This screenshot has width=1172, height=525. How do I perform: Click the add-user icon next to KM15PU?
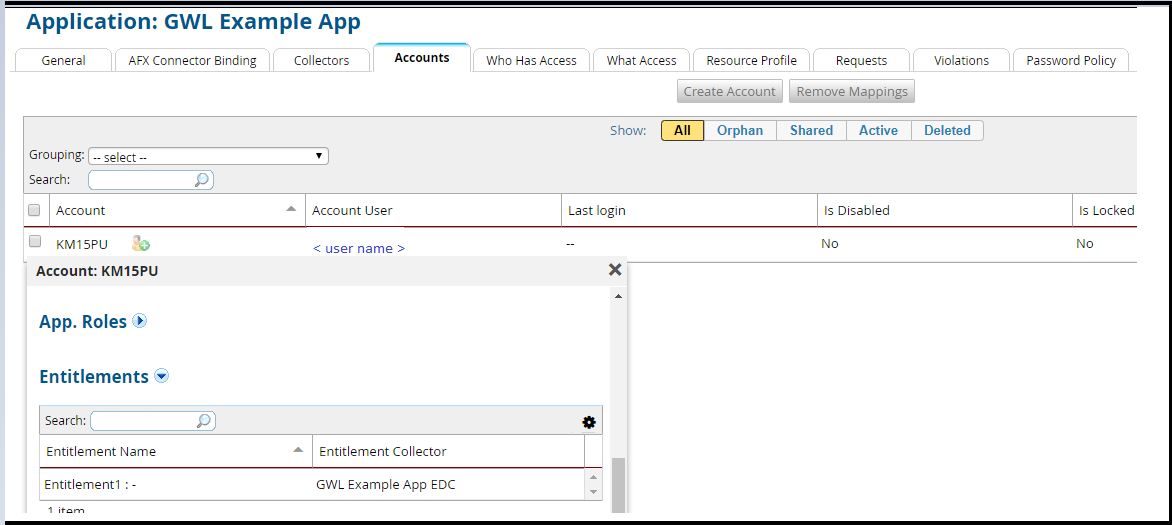coord(141,243)
